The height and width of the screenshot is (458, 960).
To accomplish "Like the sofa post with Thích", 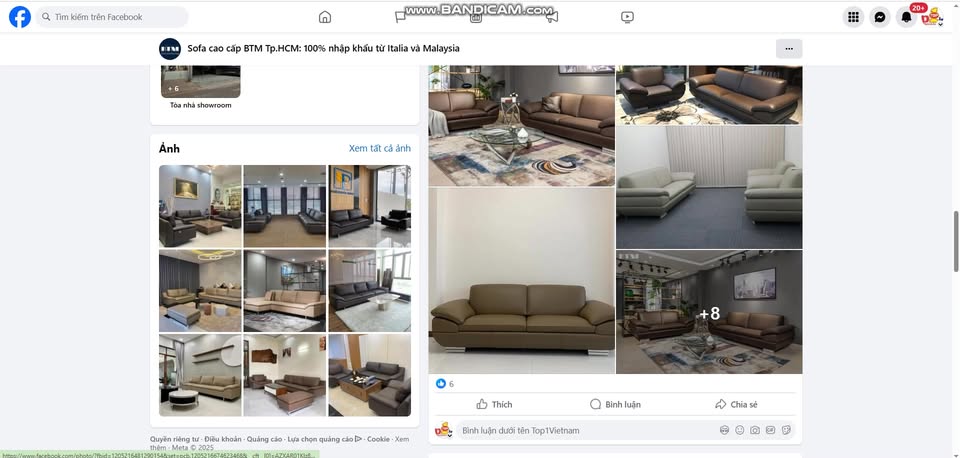I will (x=494, y=404).
